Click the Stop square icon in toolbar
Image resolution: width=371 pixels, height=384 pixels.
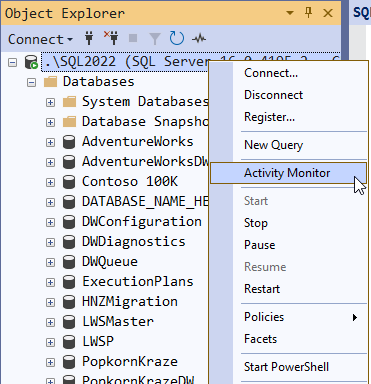133,38
